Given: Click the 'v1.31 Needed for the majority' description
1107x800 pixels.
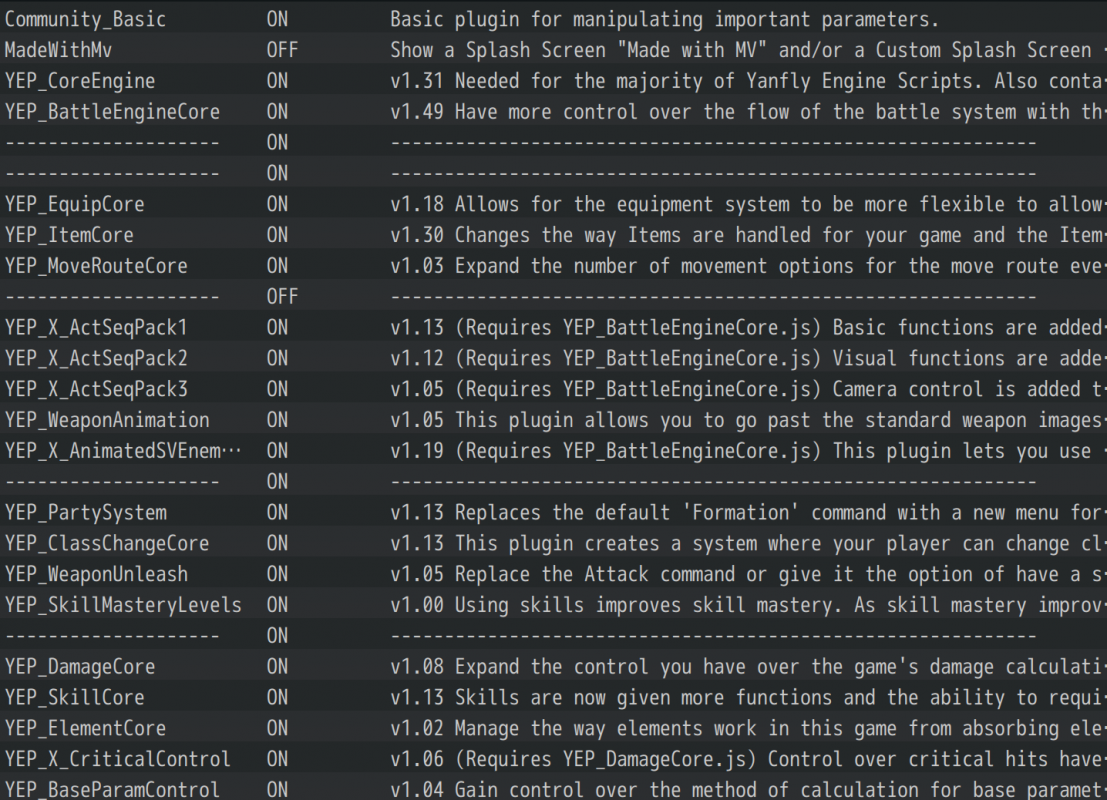Looking at the screenshot, I should pyautogui.click(x=747, y=81).
